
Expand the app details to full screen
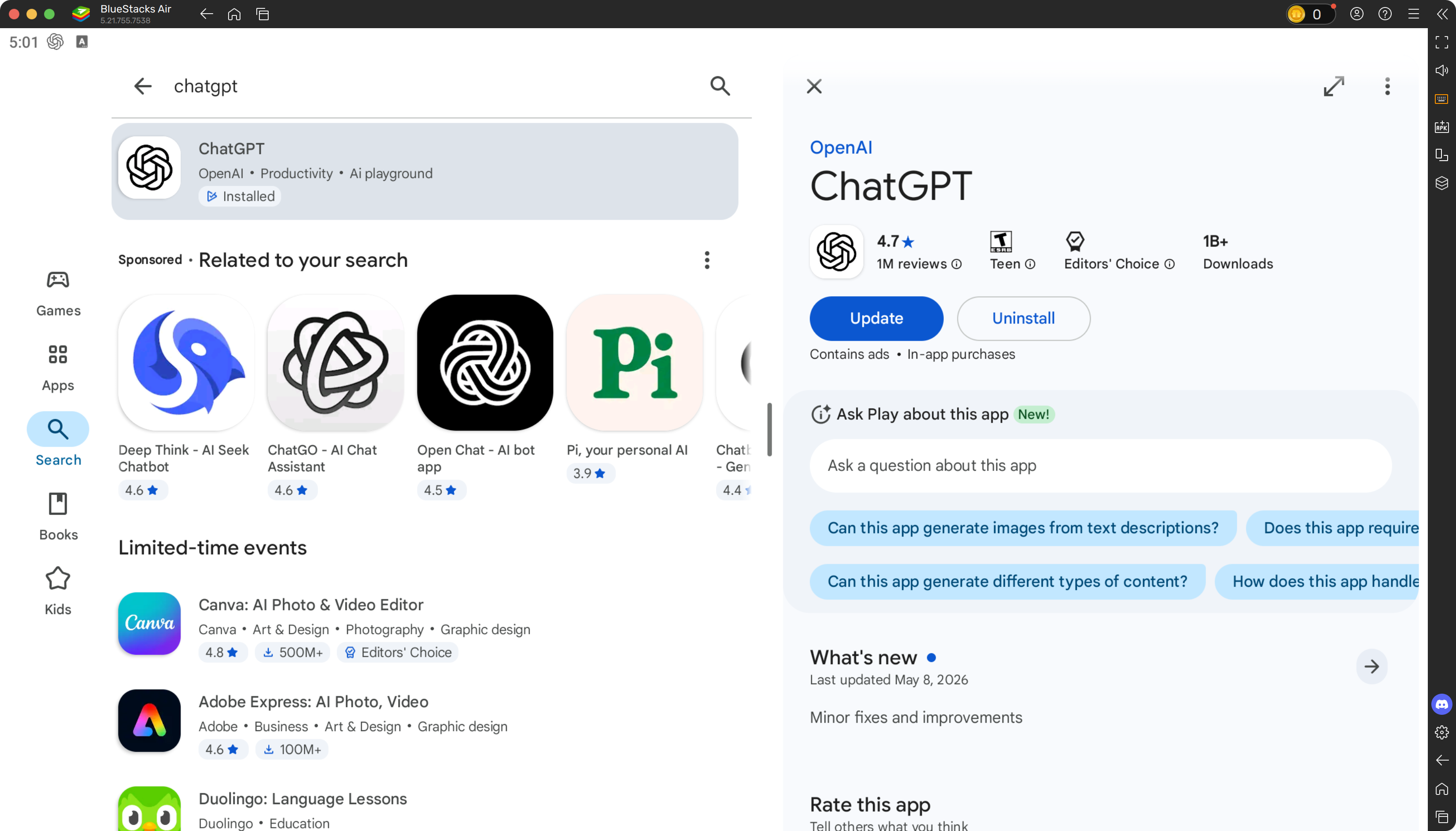1334,86
